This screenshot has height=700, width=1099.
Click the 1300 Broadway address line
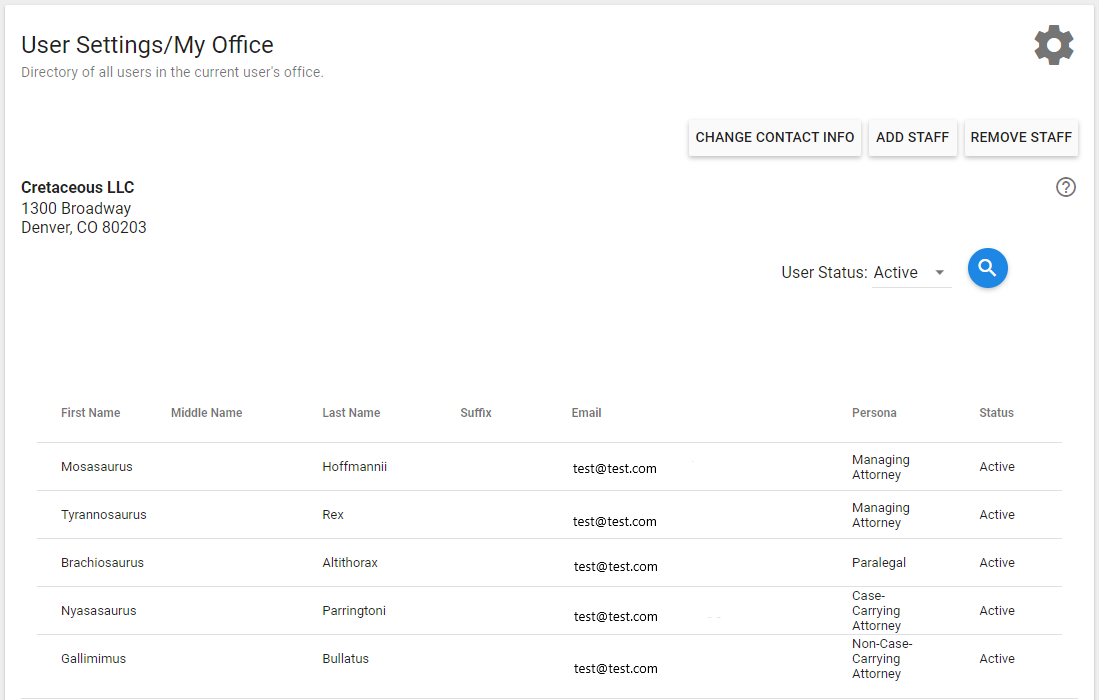coord(76,209)
